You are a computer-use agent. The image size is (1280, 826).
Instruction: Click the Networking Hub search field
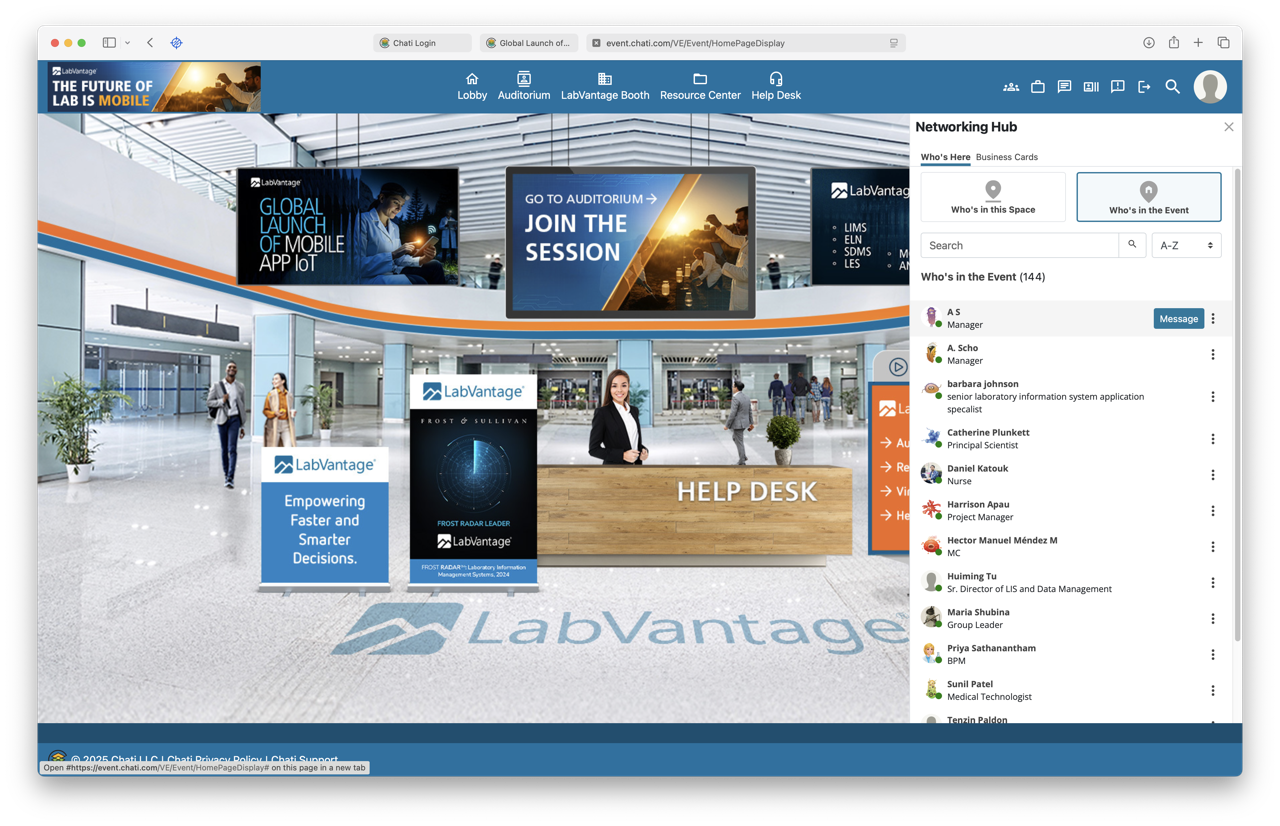(x=1018, y=245)
